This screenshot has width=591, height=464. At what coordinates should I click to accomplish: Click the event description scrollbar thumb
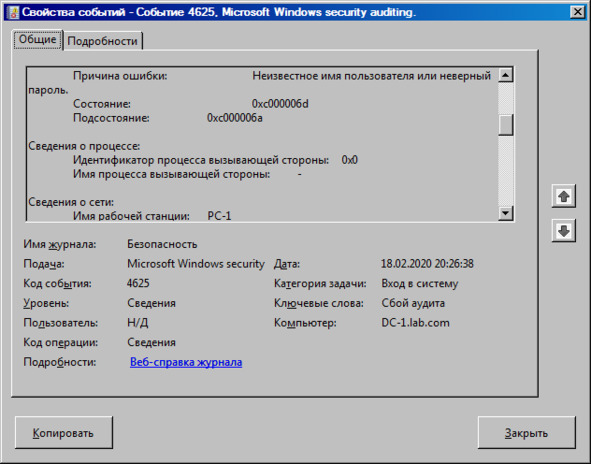tap(505, 125)
